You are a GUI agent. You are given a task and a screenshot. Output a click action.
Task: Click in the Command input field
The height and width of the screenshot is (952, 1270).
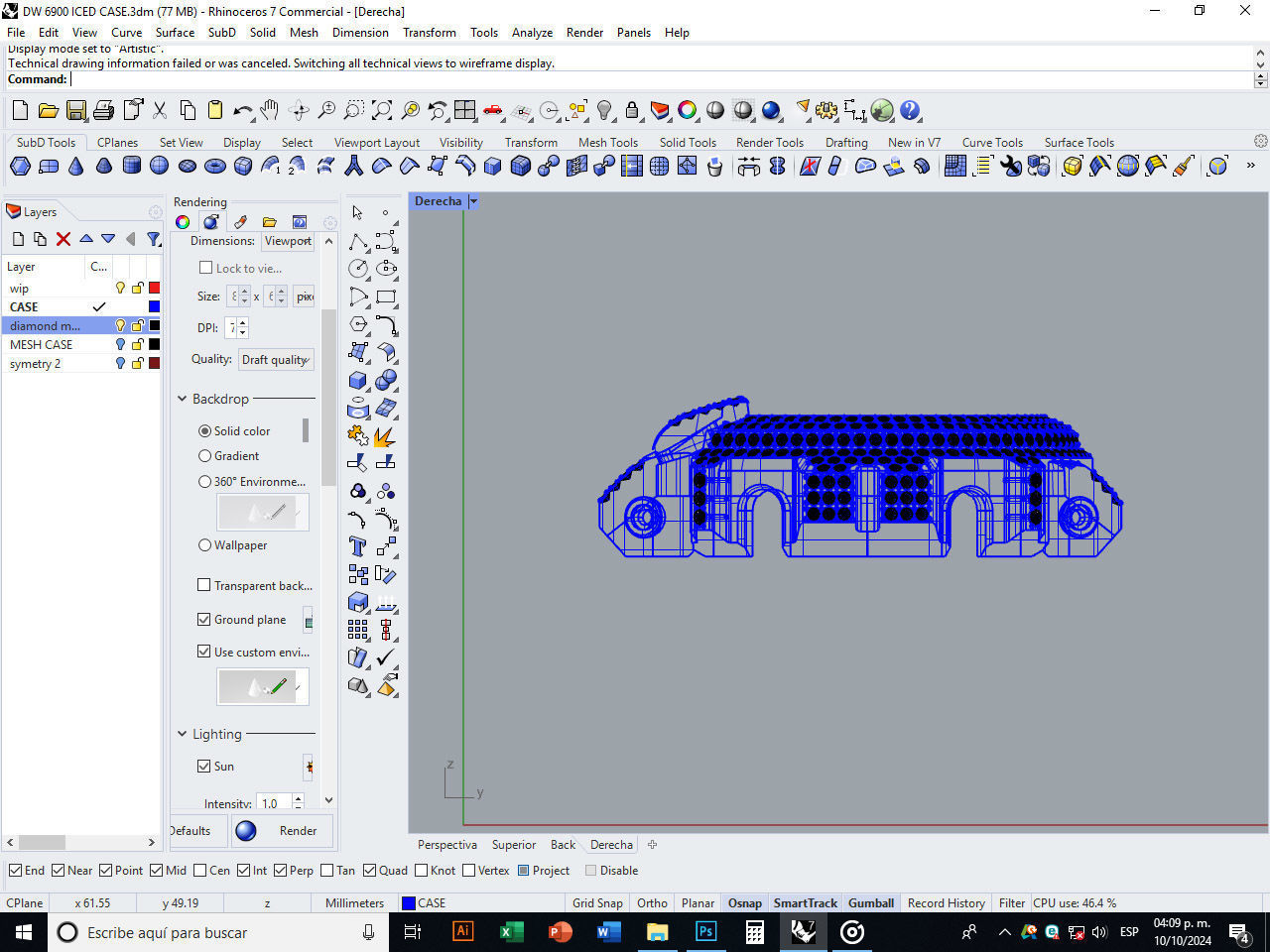661,79
